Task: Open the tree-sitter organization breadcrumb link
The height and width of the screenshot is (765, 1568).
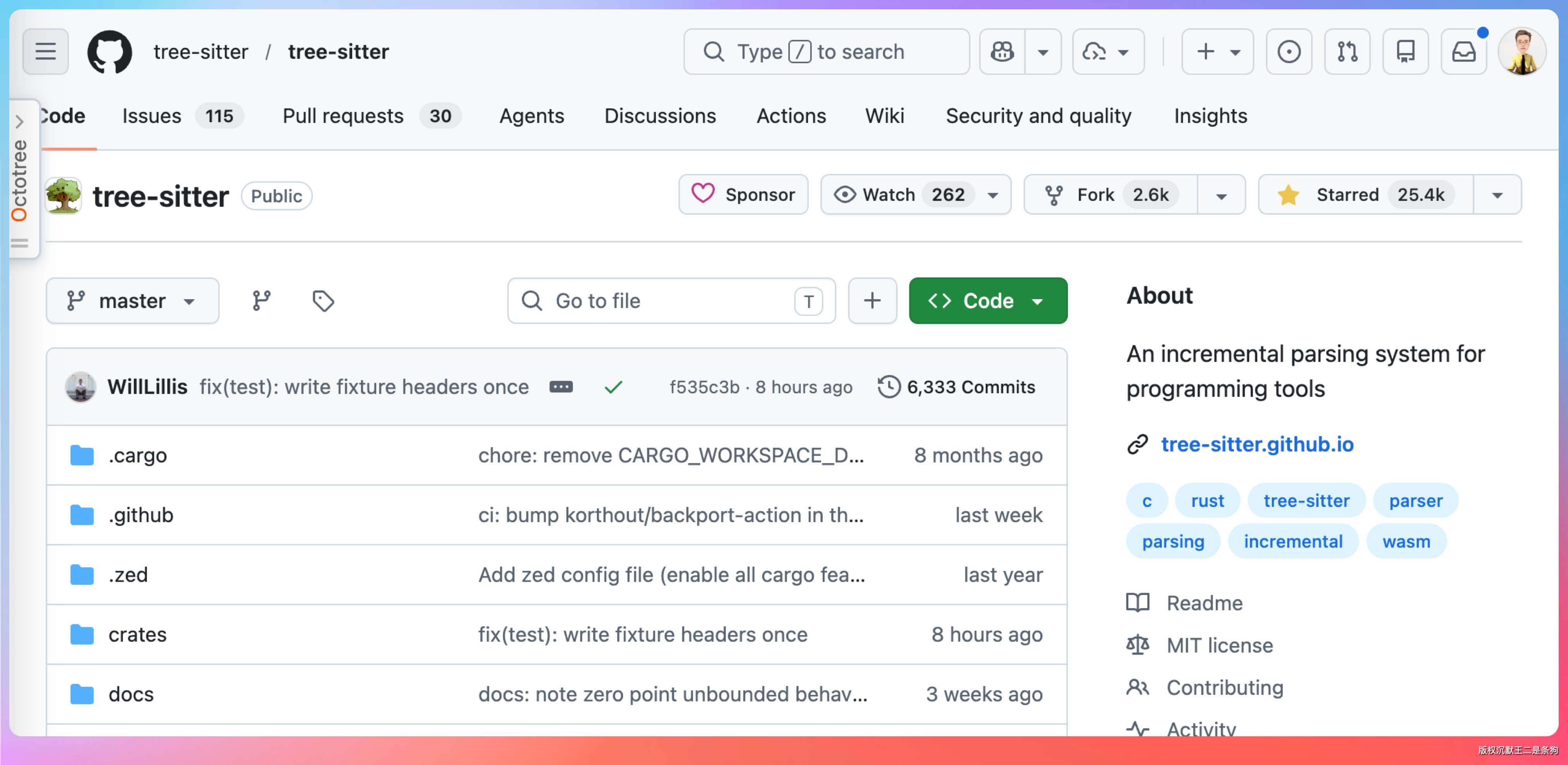Action: point(201,52)
